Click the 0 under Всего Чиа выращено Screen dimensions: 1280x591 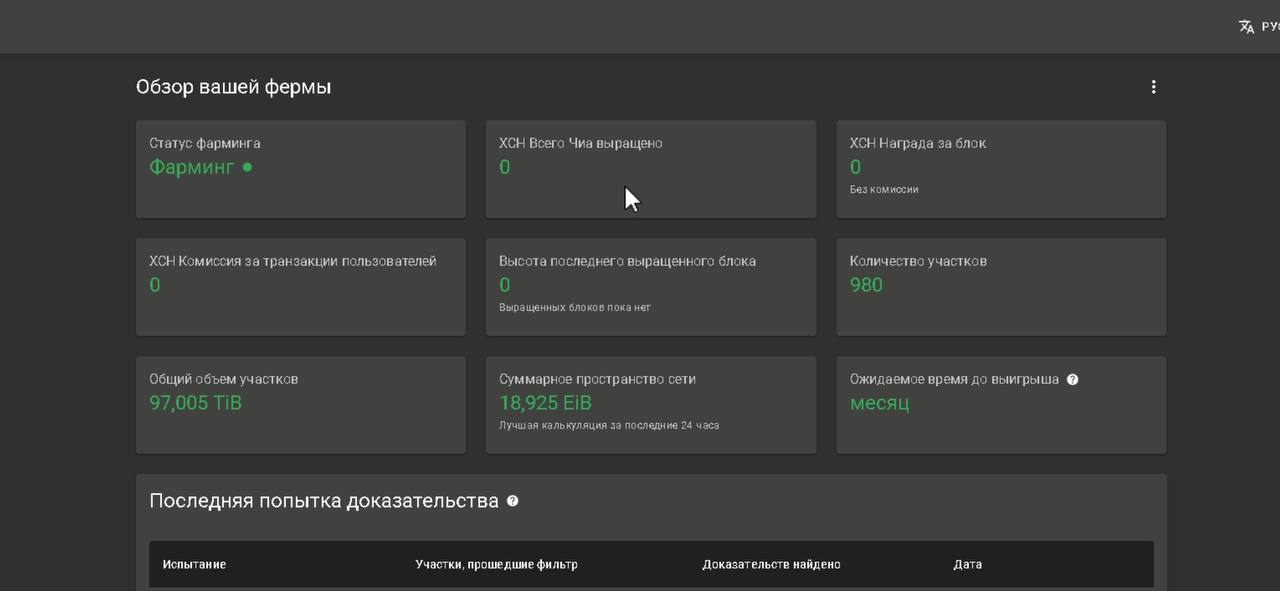pos(505,167)
